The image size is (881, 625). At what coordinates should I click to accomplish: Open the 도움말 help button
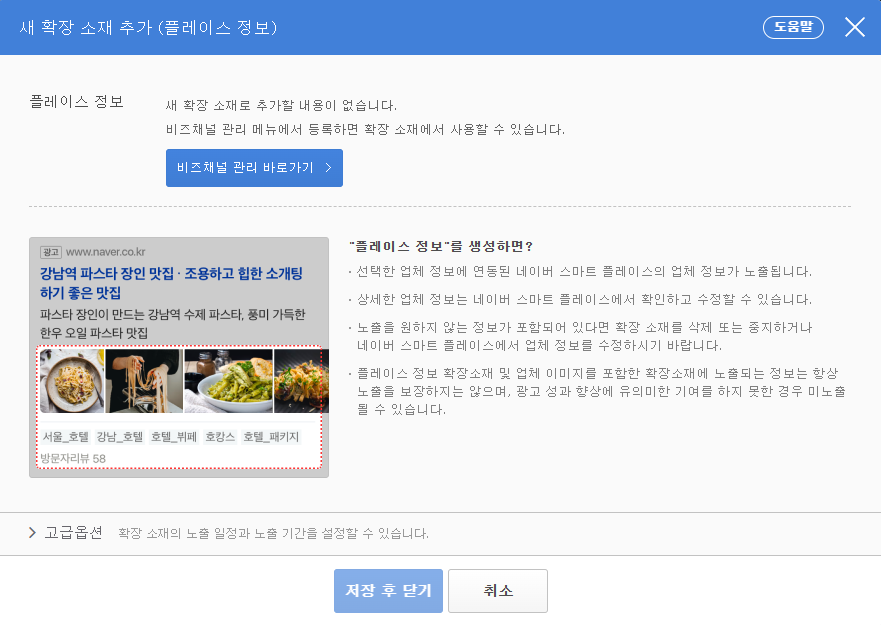point(793,27)
